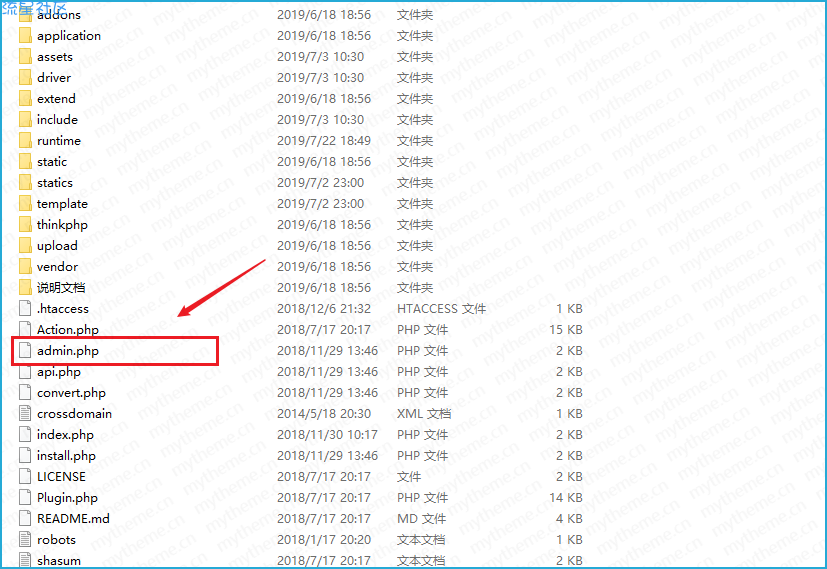Select the file name robots
Screen dimensions: 827x569
point(56,540)
